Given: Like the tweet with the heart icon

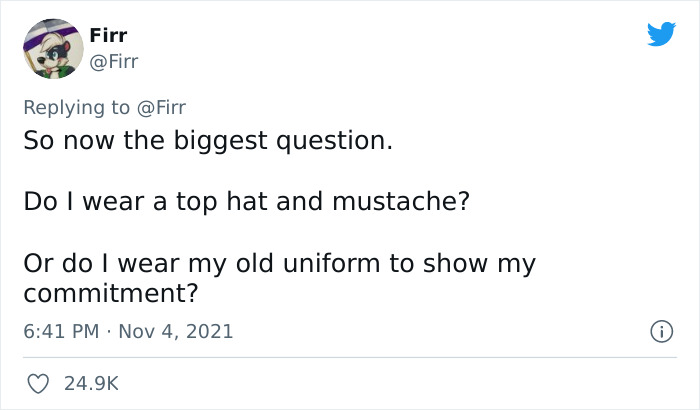Looking at the screenshot, I should 39,383.
